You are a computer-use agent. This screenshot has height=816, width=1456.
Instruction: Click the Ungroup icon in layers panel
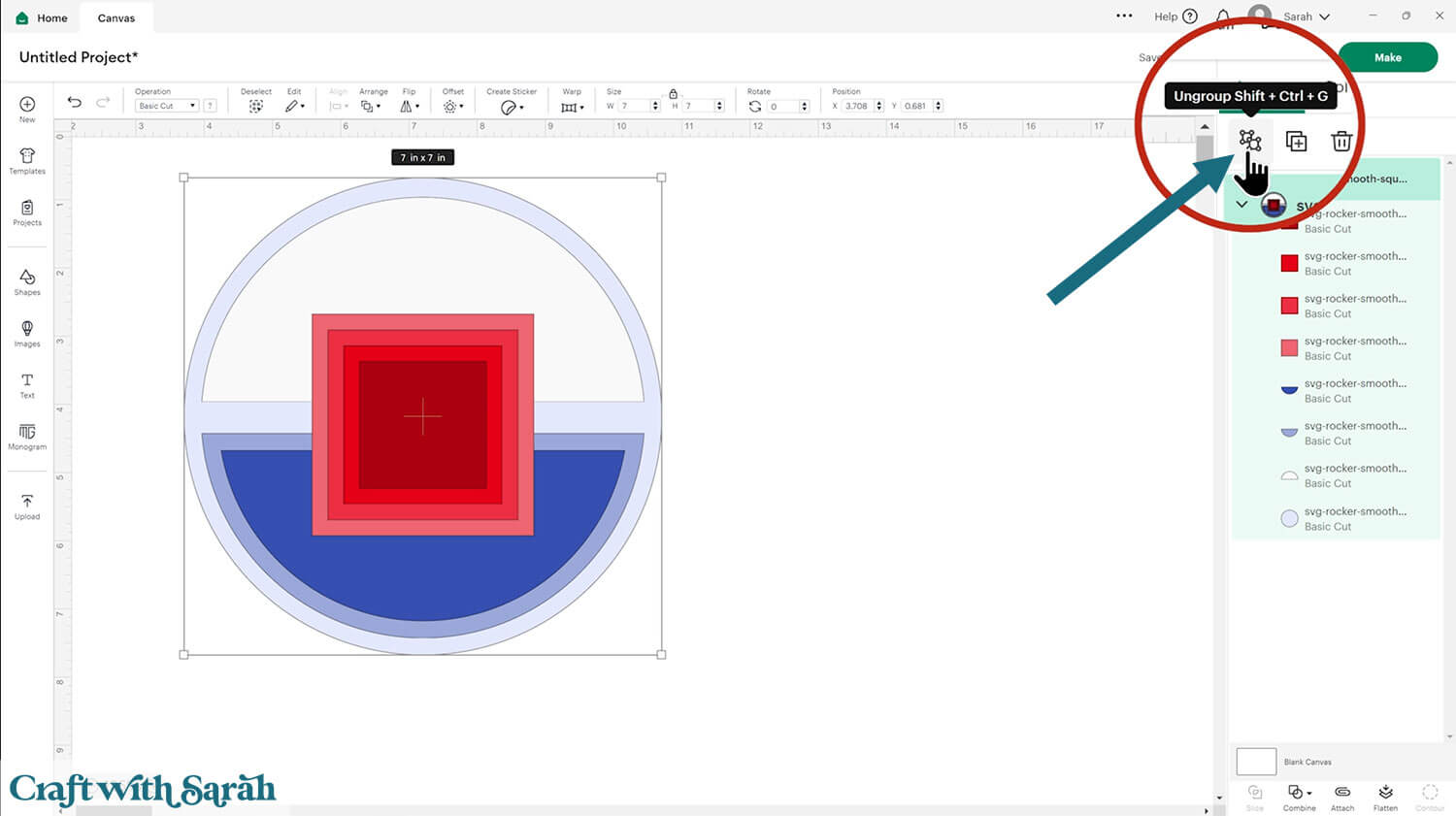coord(1249,142)
